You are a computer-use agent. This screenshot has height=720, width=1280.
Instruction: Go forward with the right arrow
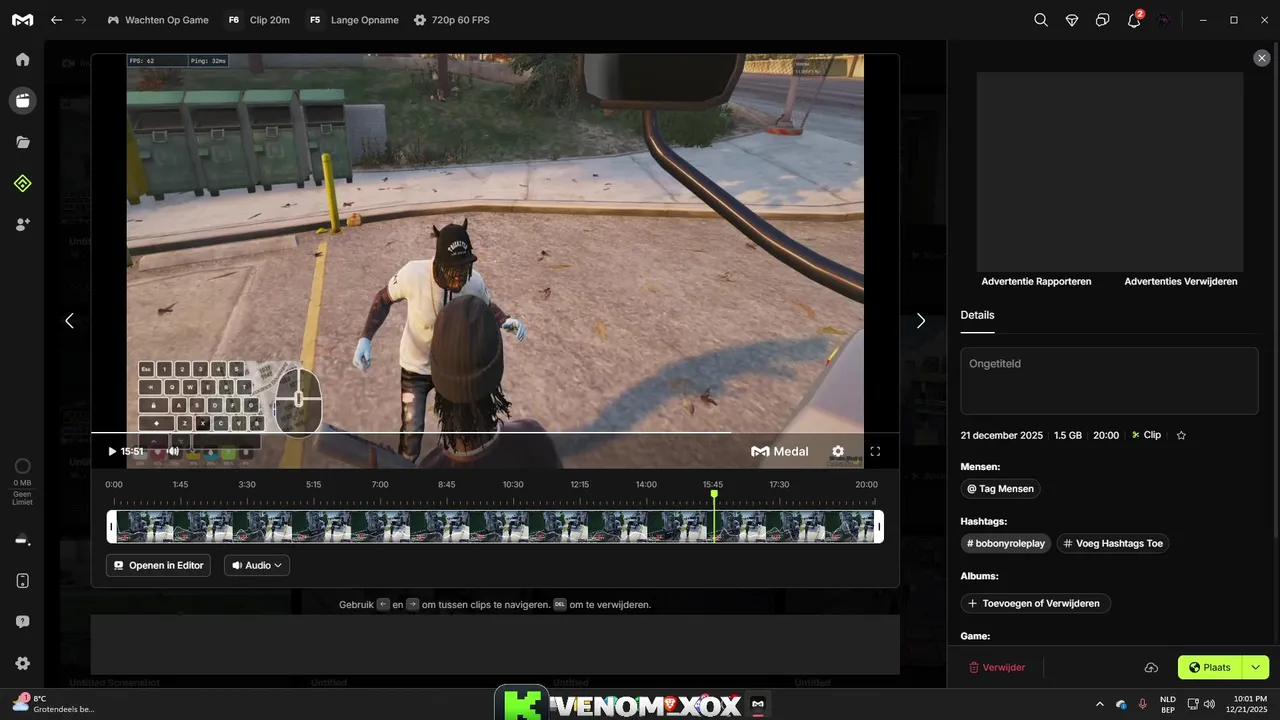tap(81, 20)
